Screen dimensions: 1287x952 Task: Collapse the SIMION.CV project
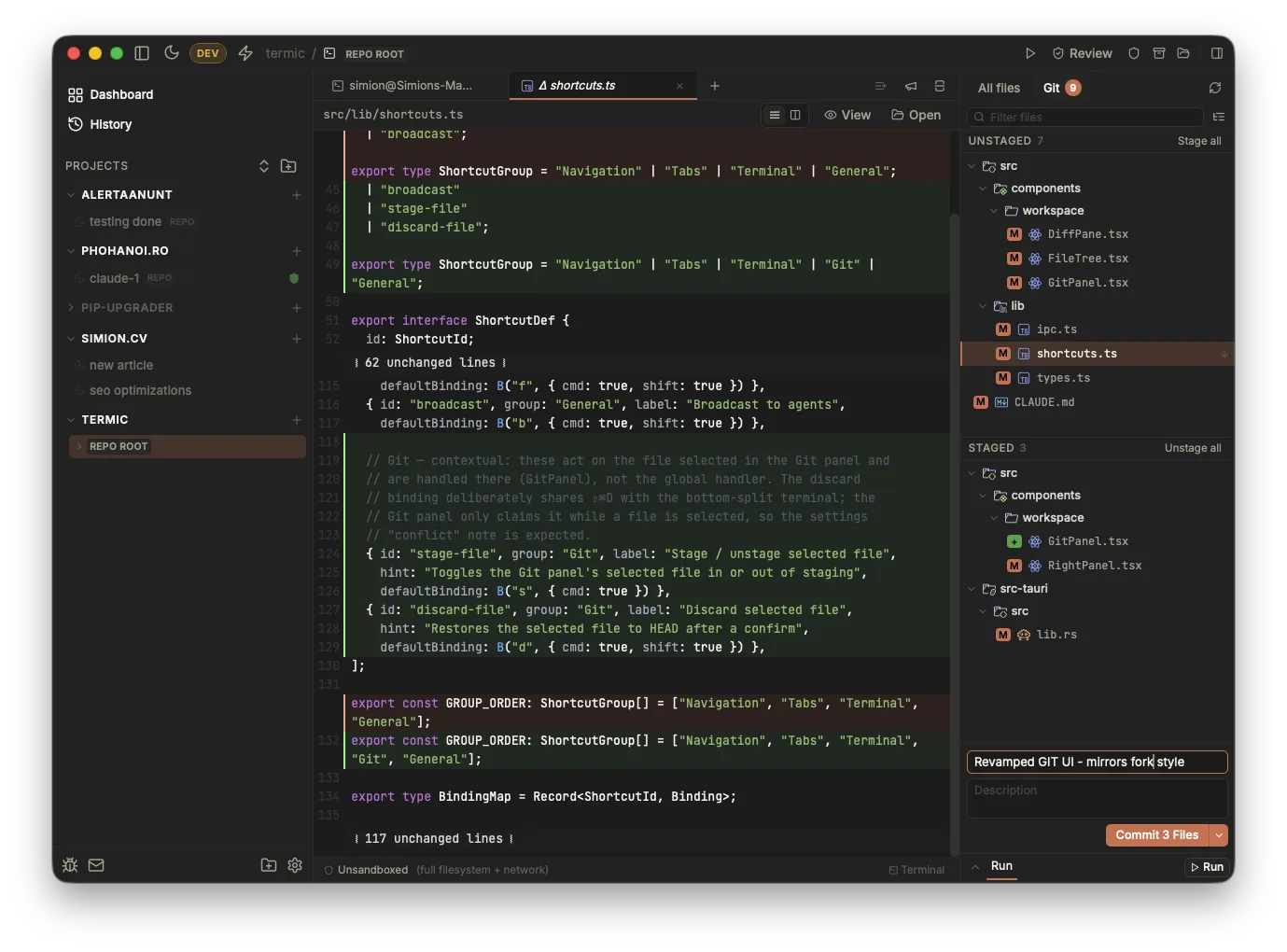(71, 339)
